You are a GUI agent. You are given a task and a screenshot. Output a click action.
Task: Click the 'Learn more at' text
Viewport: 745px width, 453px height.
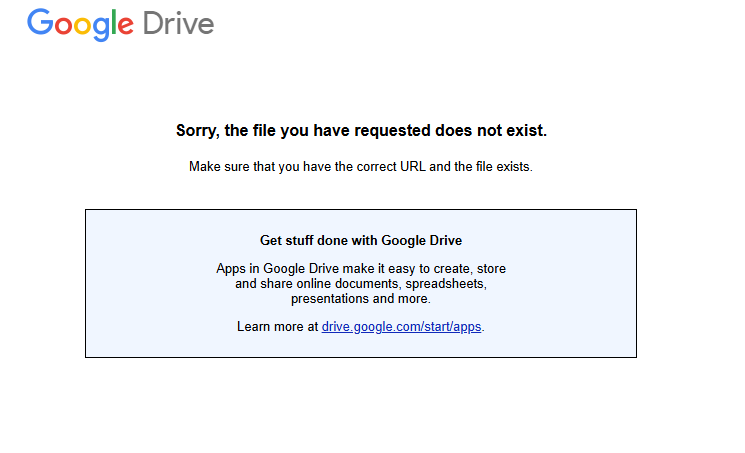pyautogui.click(x=277, y=326)
